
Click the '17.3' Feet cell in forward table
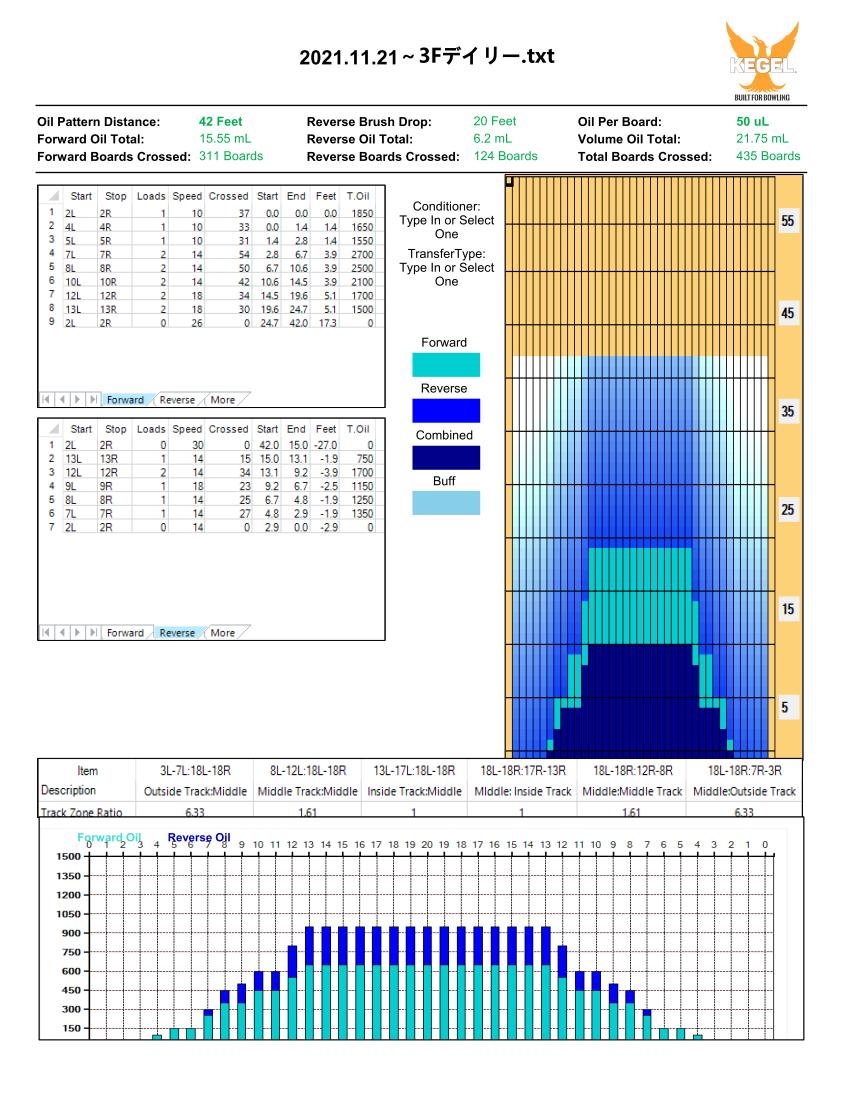click(327, 323)
